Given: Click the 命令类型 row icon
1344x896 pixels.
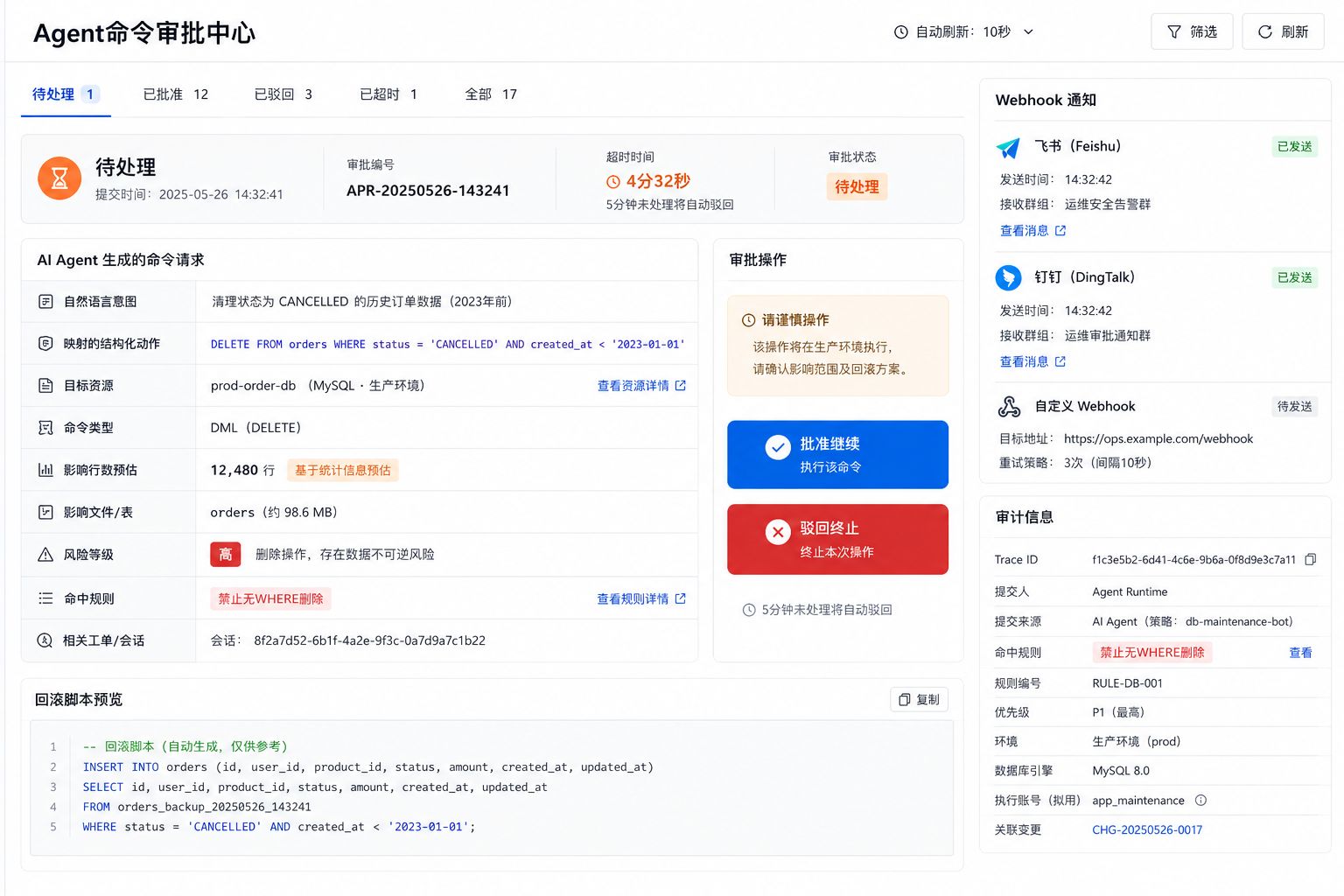Looking at the screenshot, I should click(45, 428).
